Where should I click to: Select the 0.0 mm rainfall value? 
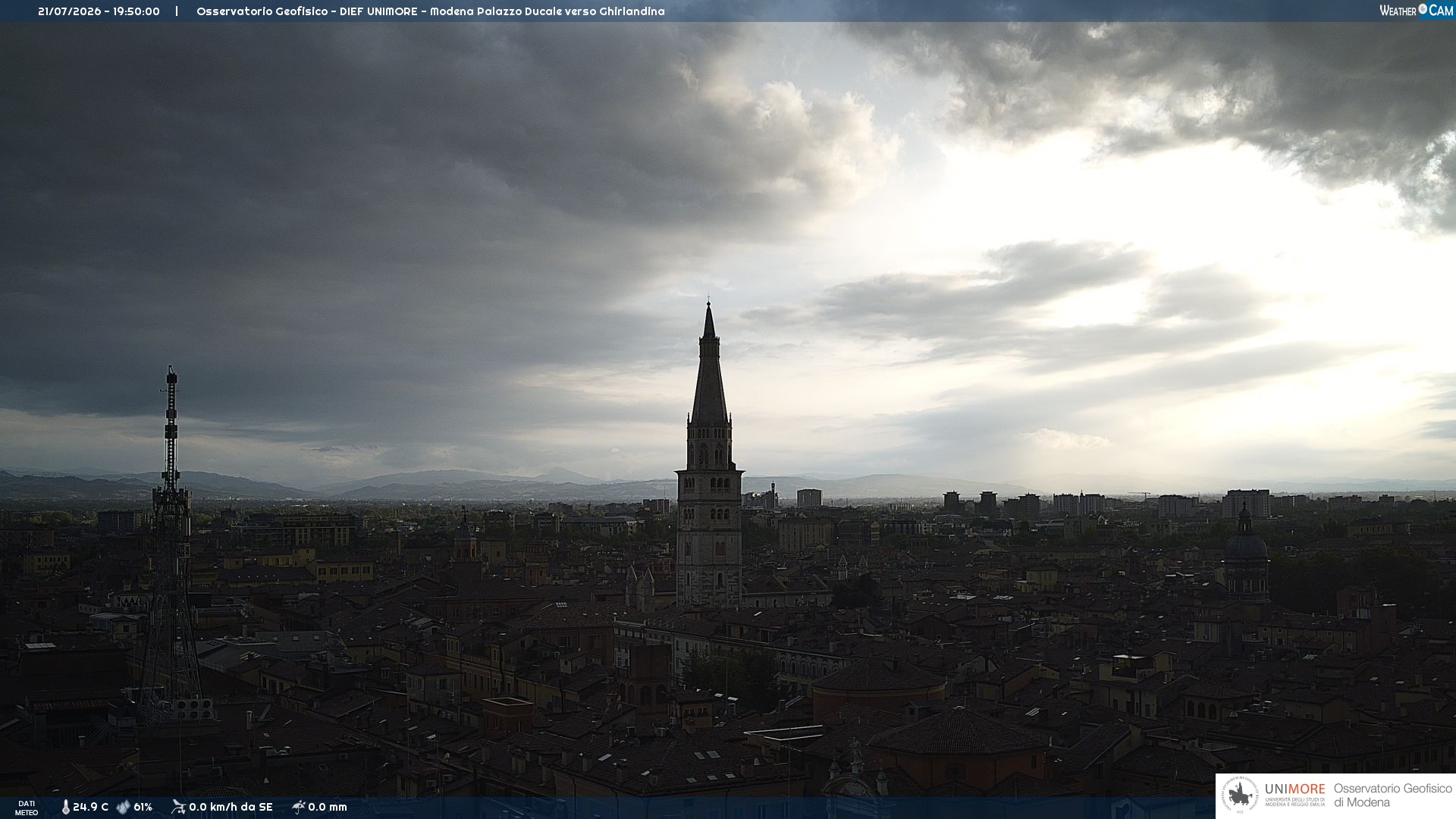pos(328,808)
